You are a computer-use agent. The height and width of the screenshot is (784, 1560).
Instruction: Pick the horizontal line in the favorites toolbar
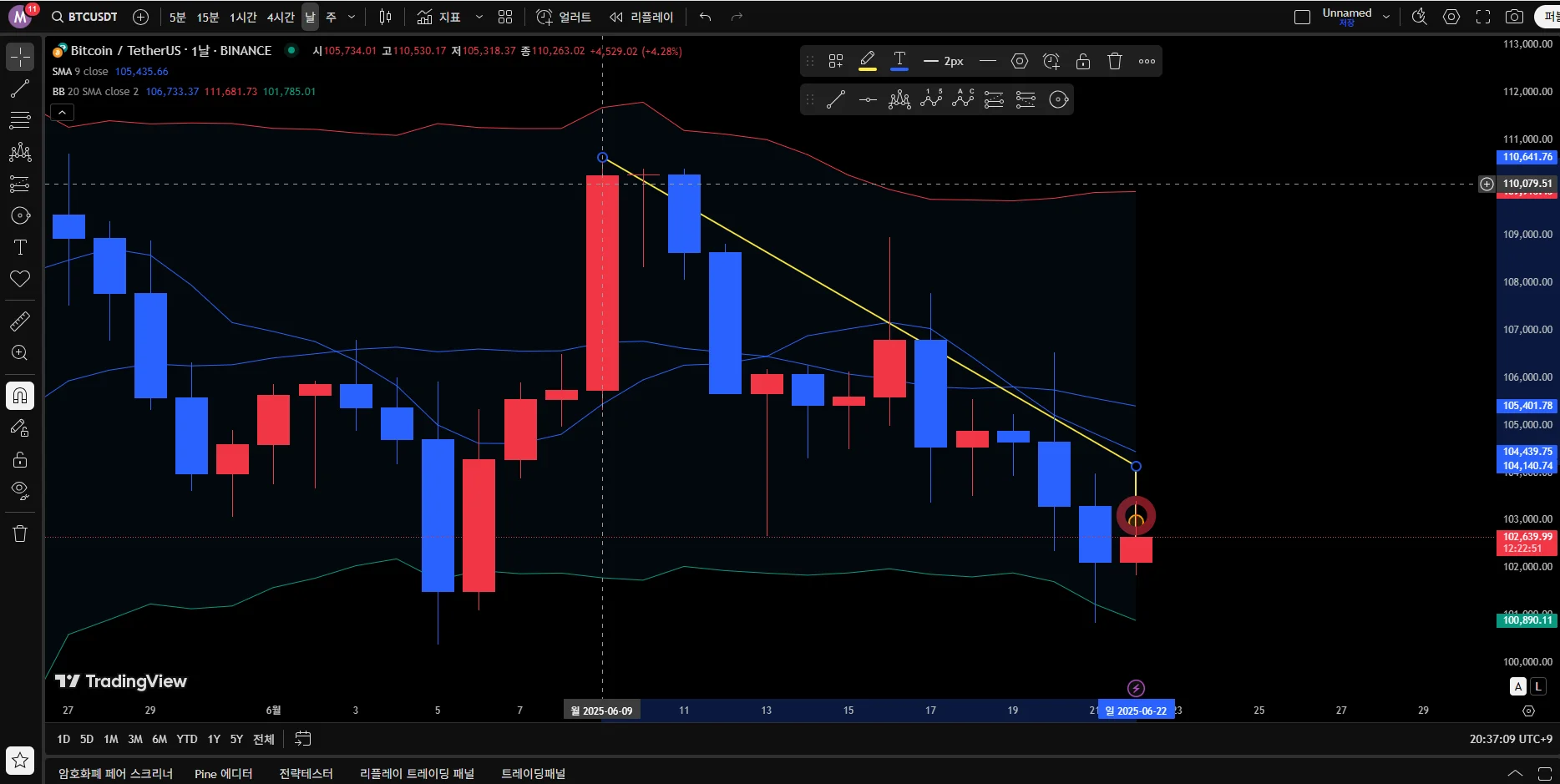868,100
